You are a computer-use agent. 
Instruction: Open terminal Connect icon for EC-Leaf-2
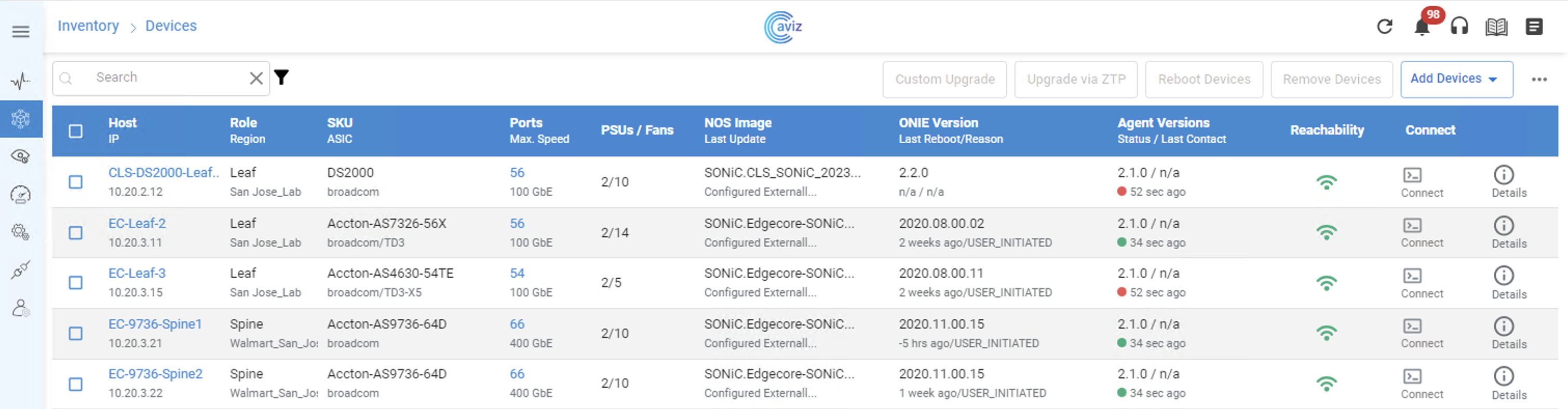point(1412,226)
